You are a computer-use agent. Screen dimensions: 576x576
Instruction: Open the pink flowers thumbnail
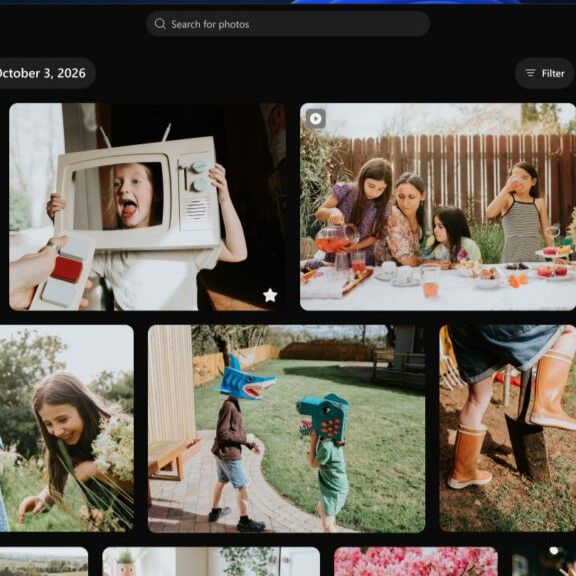(x=416, y=562)
